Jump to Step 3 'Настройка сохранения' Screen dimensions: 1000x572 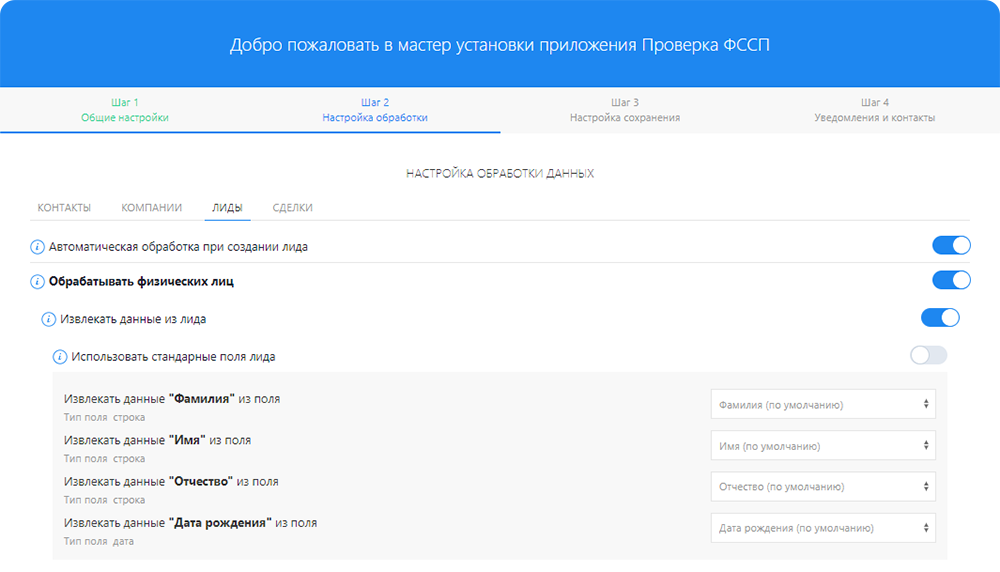(625, 110)
